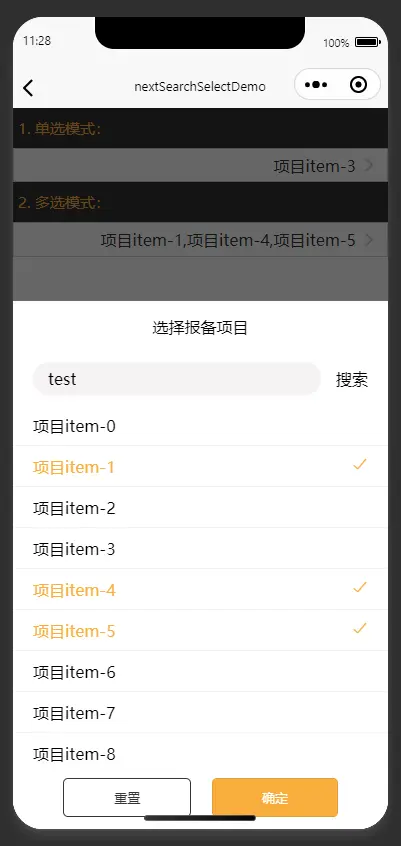This screenshot has height=846, width=401.
Task: Expand single-select chevron next to 项目item-3
Action: [x=369, y=166]
